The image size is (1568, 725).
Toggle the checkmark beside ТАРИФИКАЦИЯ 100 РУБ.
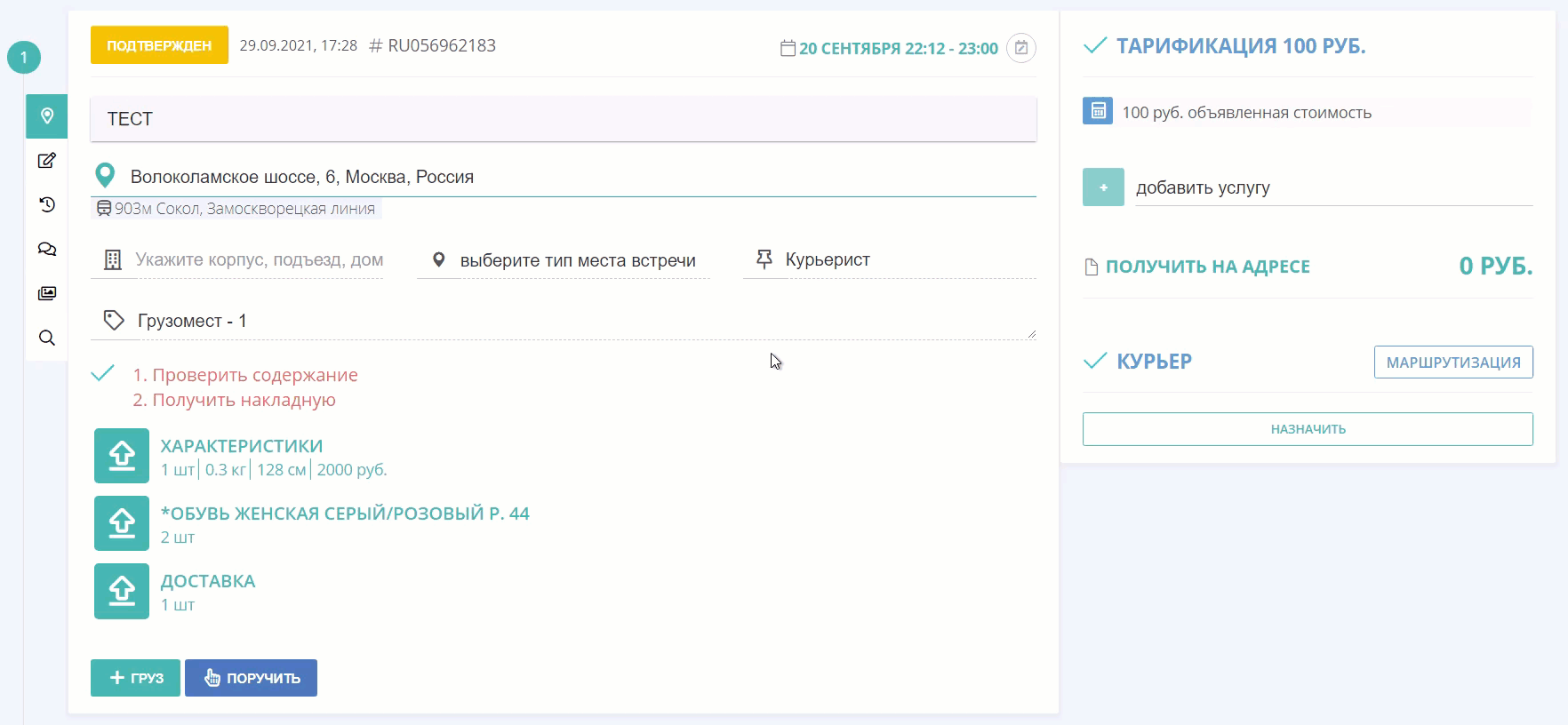coord(1095,45)
